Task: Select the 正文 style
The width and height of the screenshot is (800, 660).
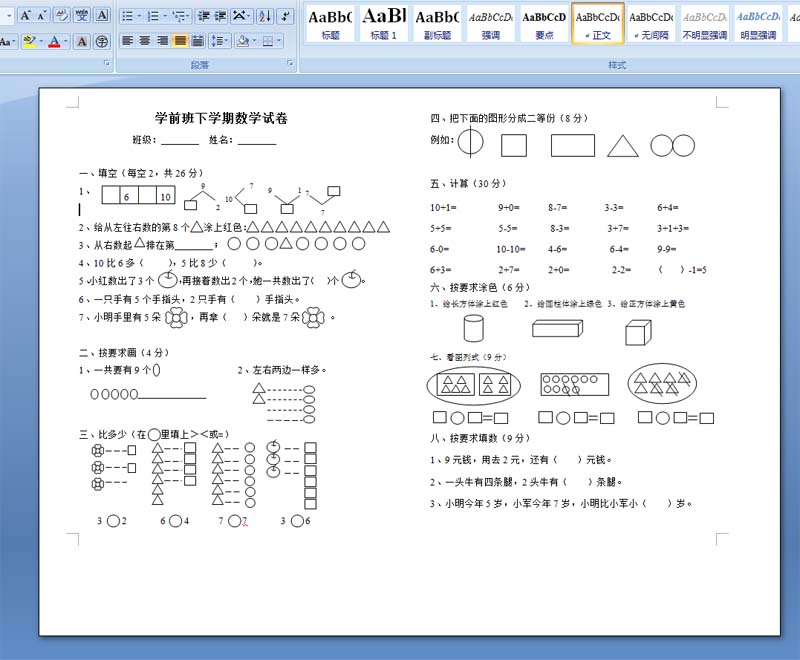Action: (598, 24)
